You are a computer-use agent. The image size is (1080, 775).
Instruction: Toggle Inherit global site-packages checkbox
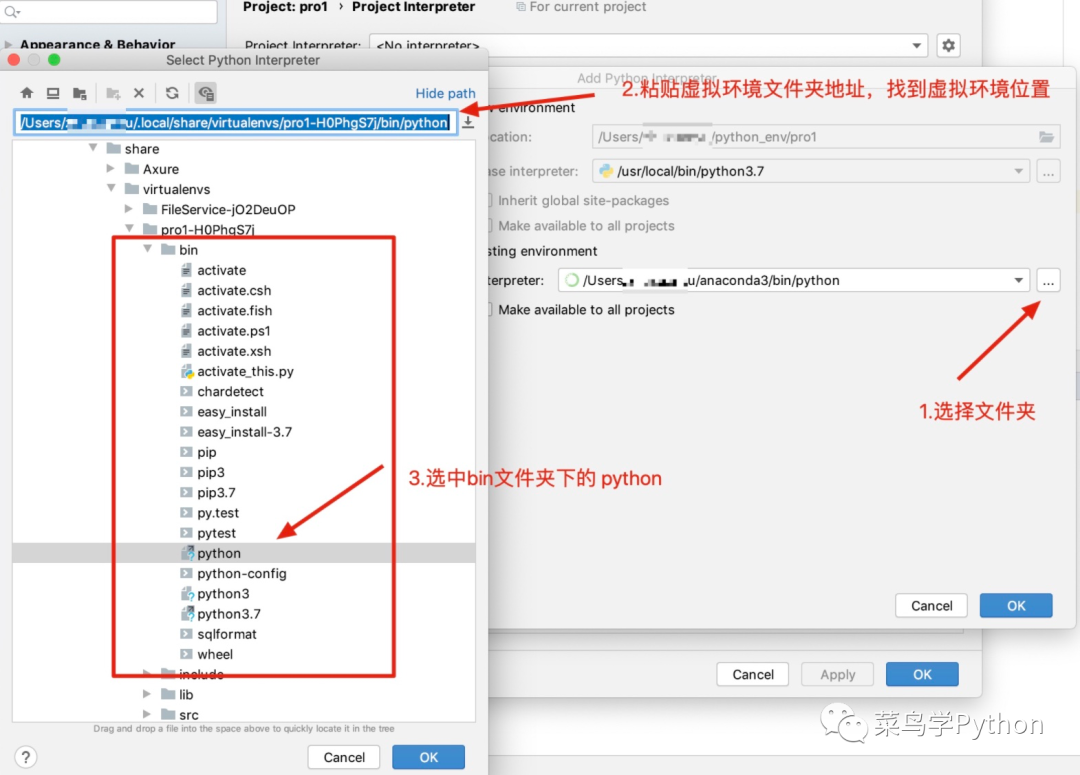pyautogui.click(x=490, y=200)
